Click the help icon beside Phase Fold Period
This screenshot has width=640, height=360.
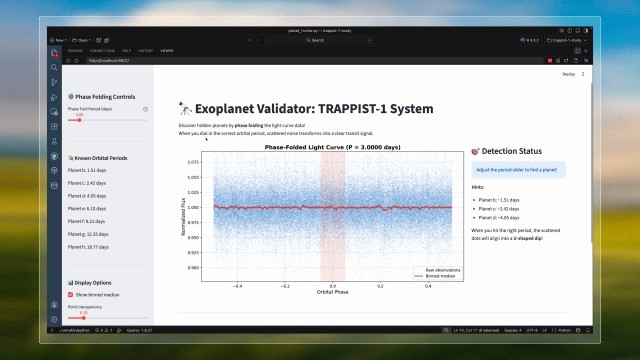tap(145, 109)
